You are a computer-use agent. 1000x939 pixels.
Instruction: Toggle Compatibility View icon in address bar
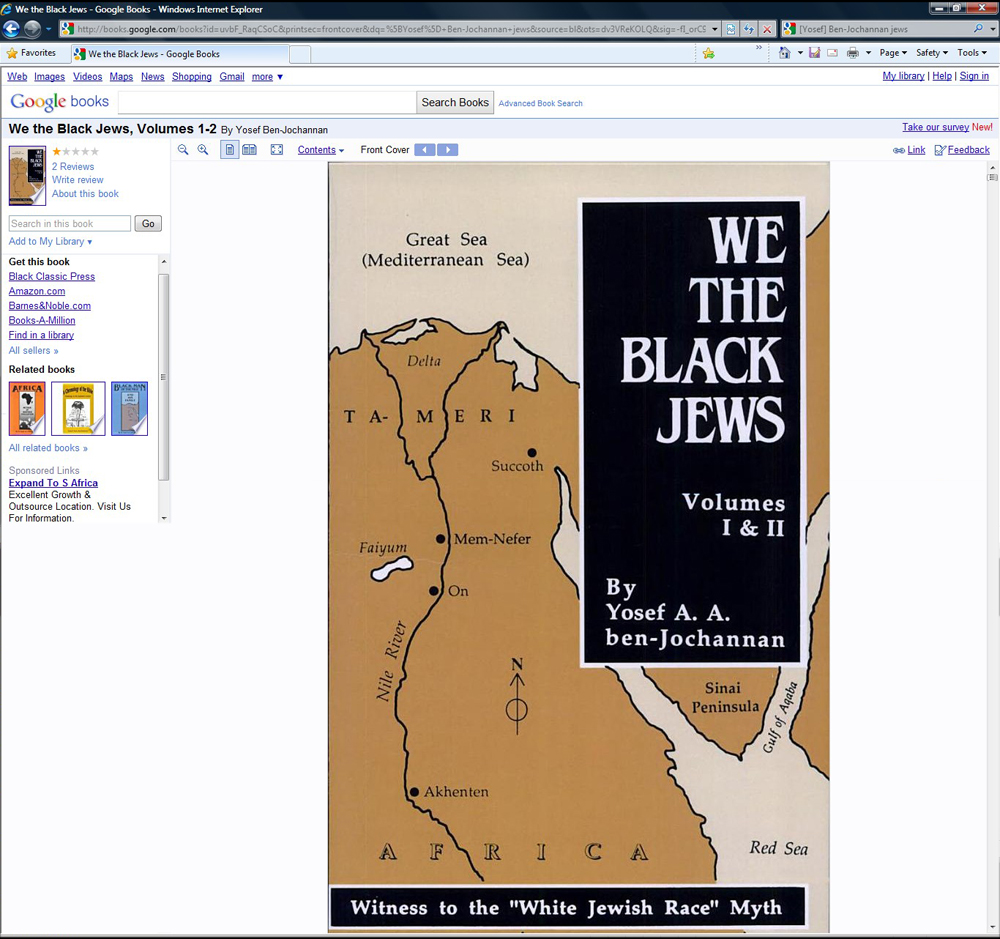731,29
